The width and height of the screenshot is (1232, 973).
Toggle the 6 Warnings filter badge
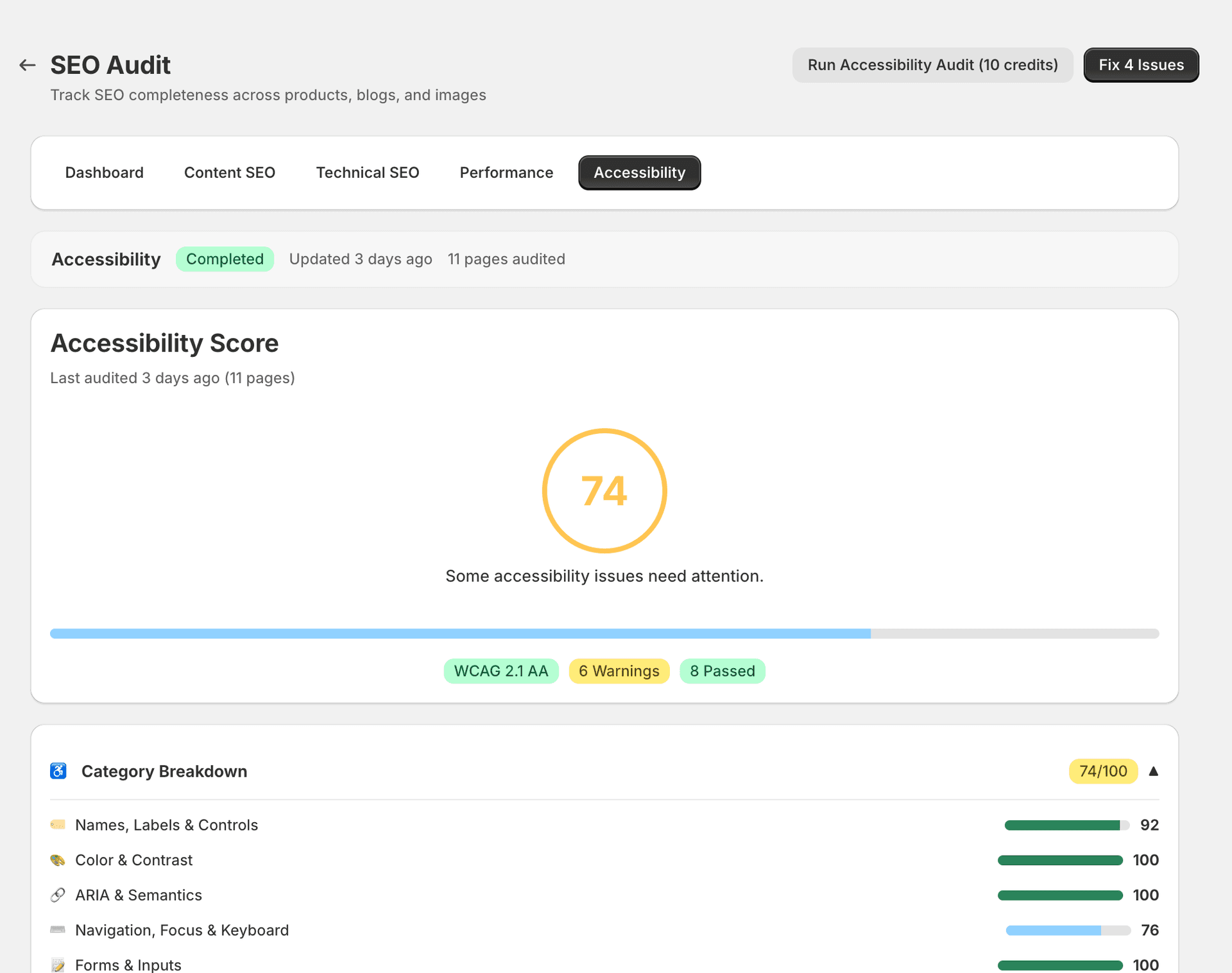pos(619,671)
